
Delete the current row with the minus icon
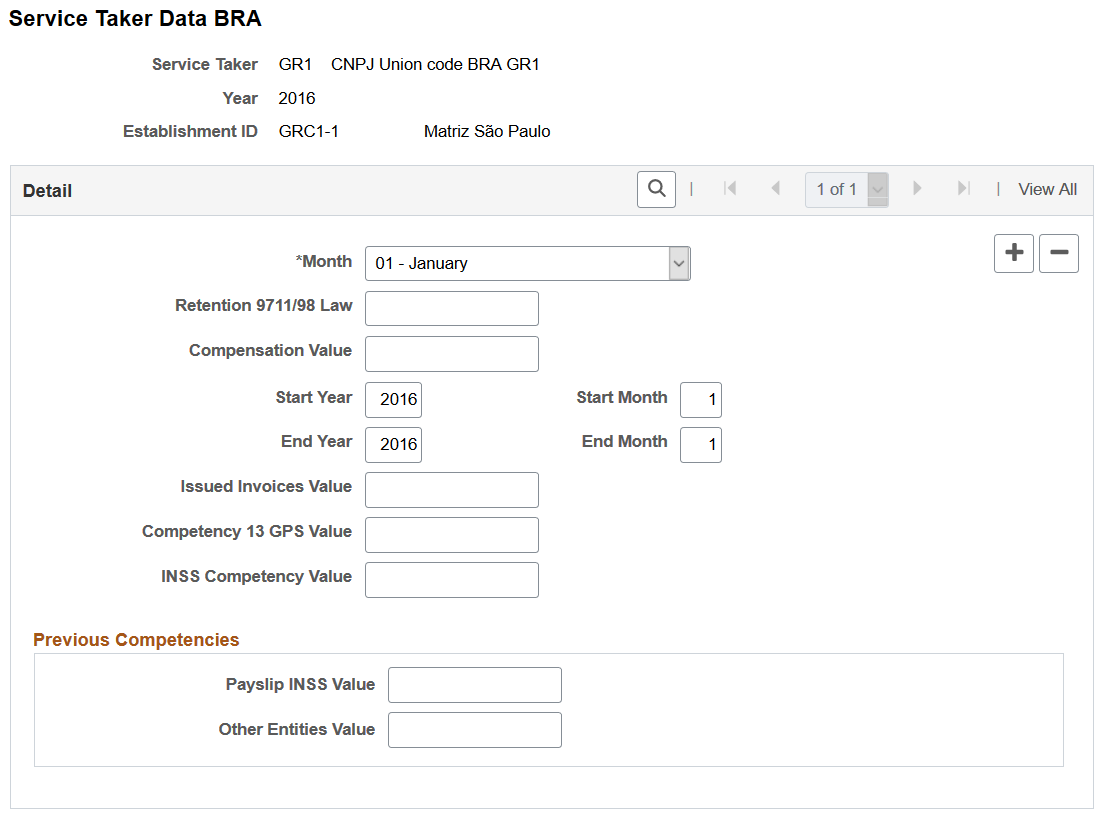tap(1058, 253)
